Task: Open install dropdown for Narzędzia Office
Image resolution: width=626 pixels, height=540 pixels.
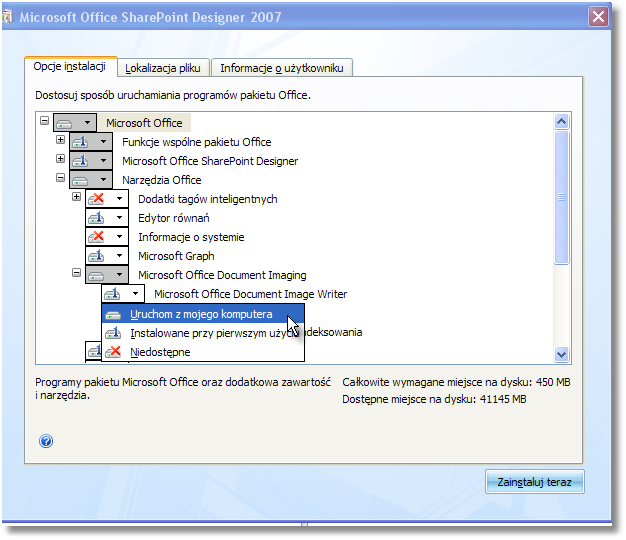Action: 91,180
